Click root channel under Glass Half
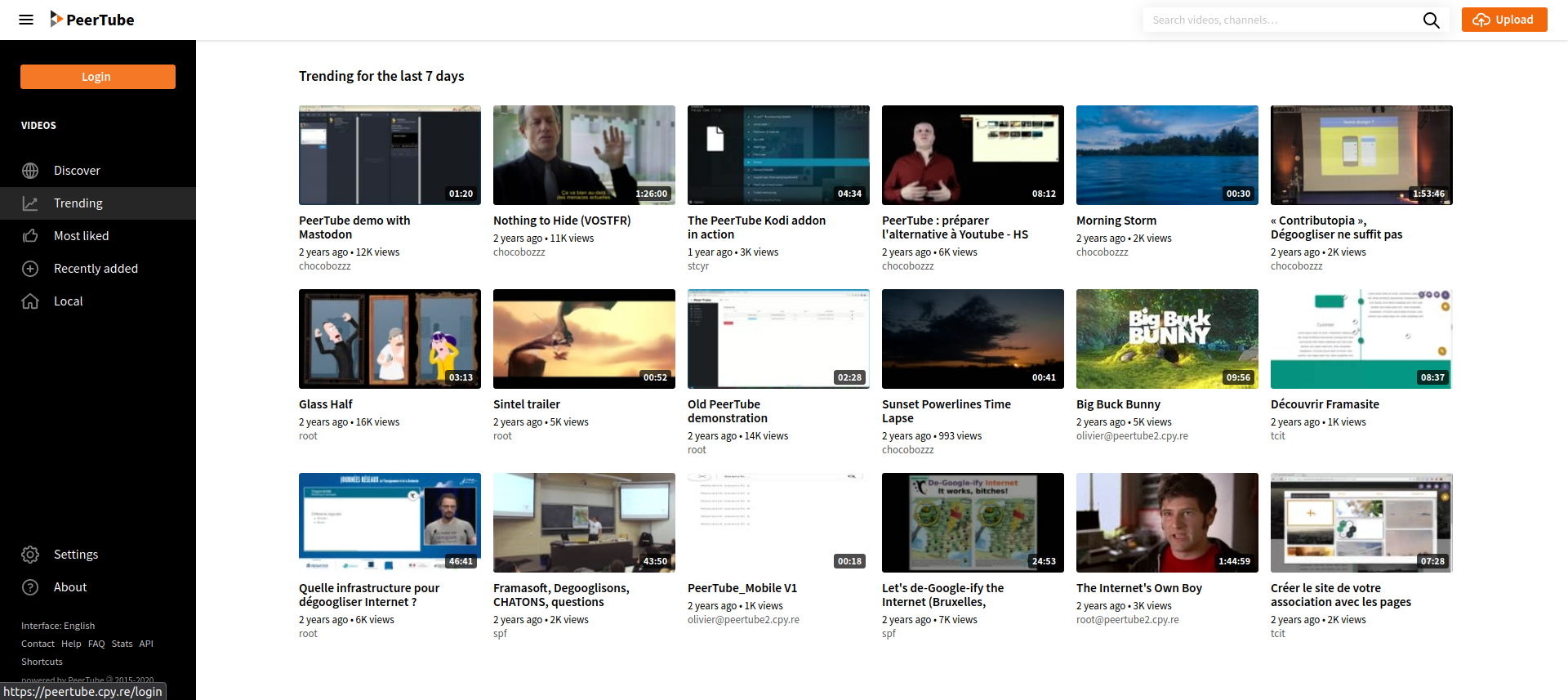The width and height of the screenshot is (1568, 700). [x=308, y=436]
